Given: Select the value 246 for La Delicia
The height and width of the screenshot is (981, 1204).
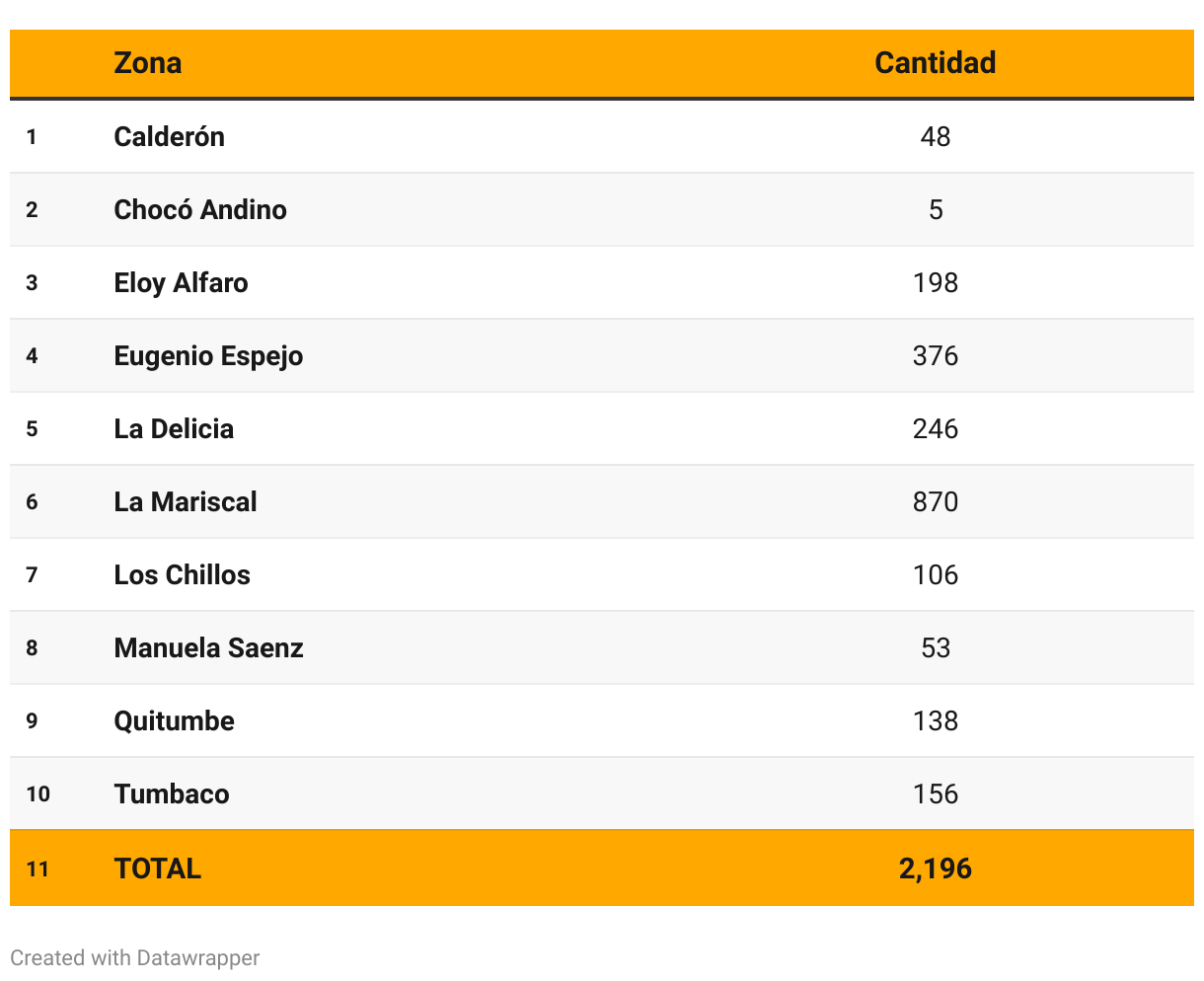Looking at the screenshot, I should pyautogui.click(x=935, y=428).
